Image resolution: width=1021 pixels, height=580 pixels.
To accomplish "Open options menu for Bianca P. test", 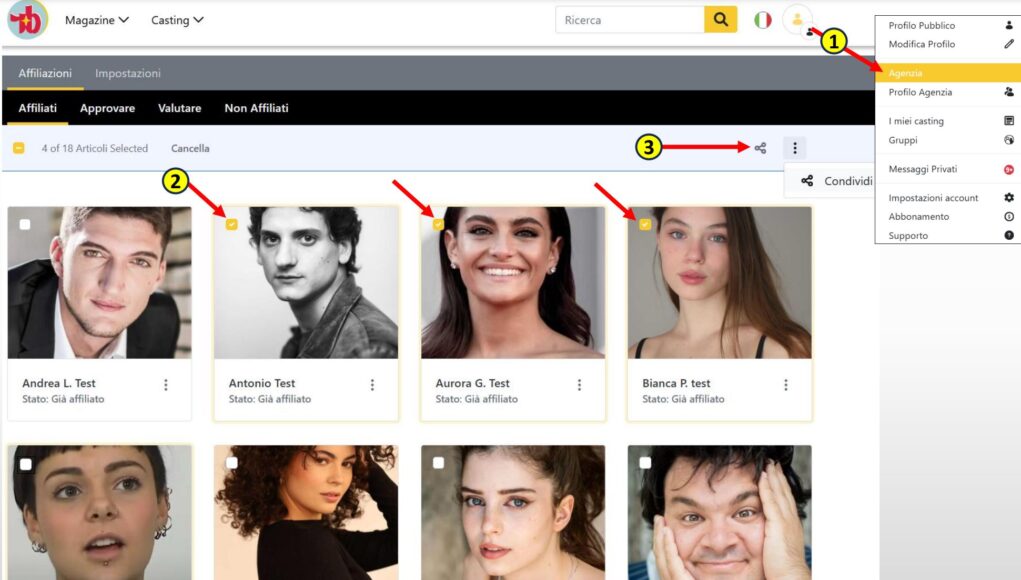I will click(x=786, y=385).
